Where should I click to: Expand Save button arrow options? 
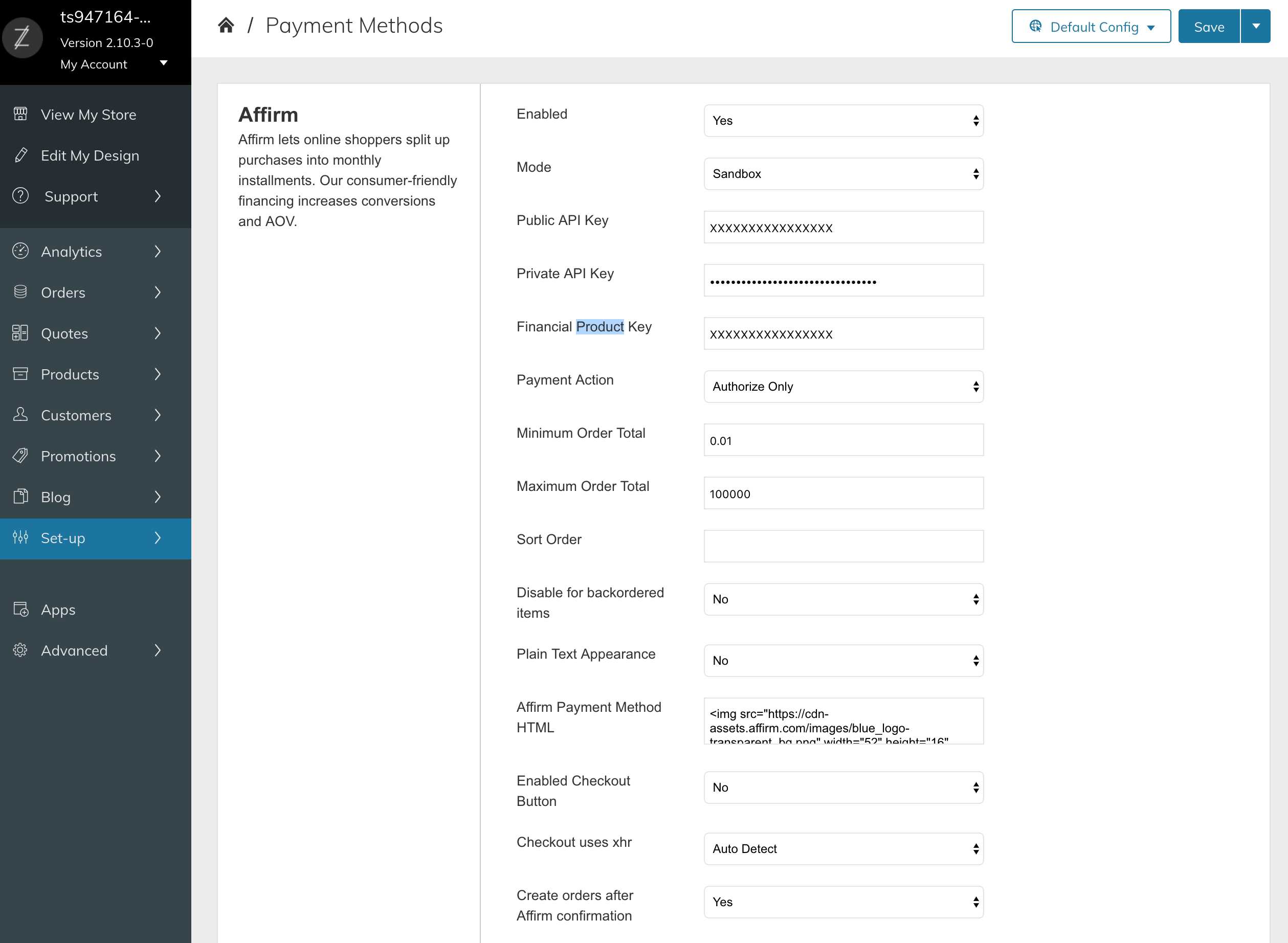[x=1255, y=26]
